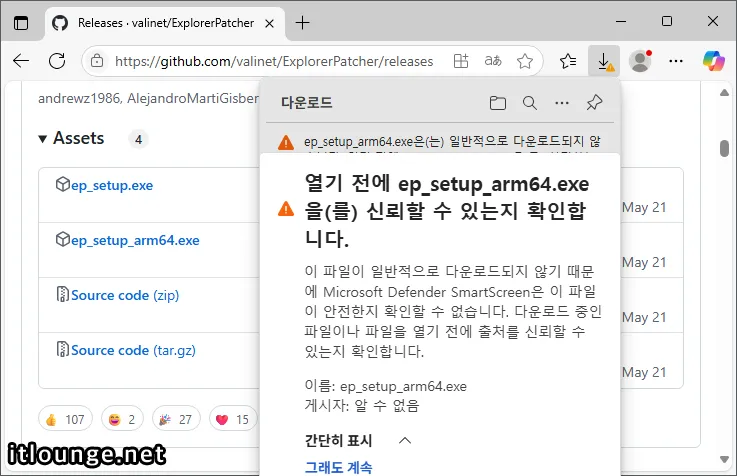Click the thumbs up reaction 107
Viewport: 737px width, 476px height.
tap(65, 419)
